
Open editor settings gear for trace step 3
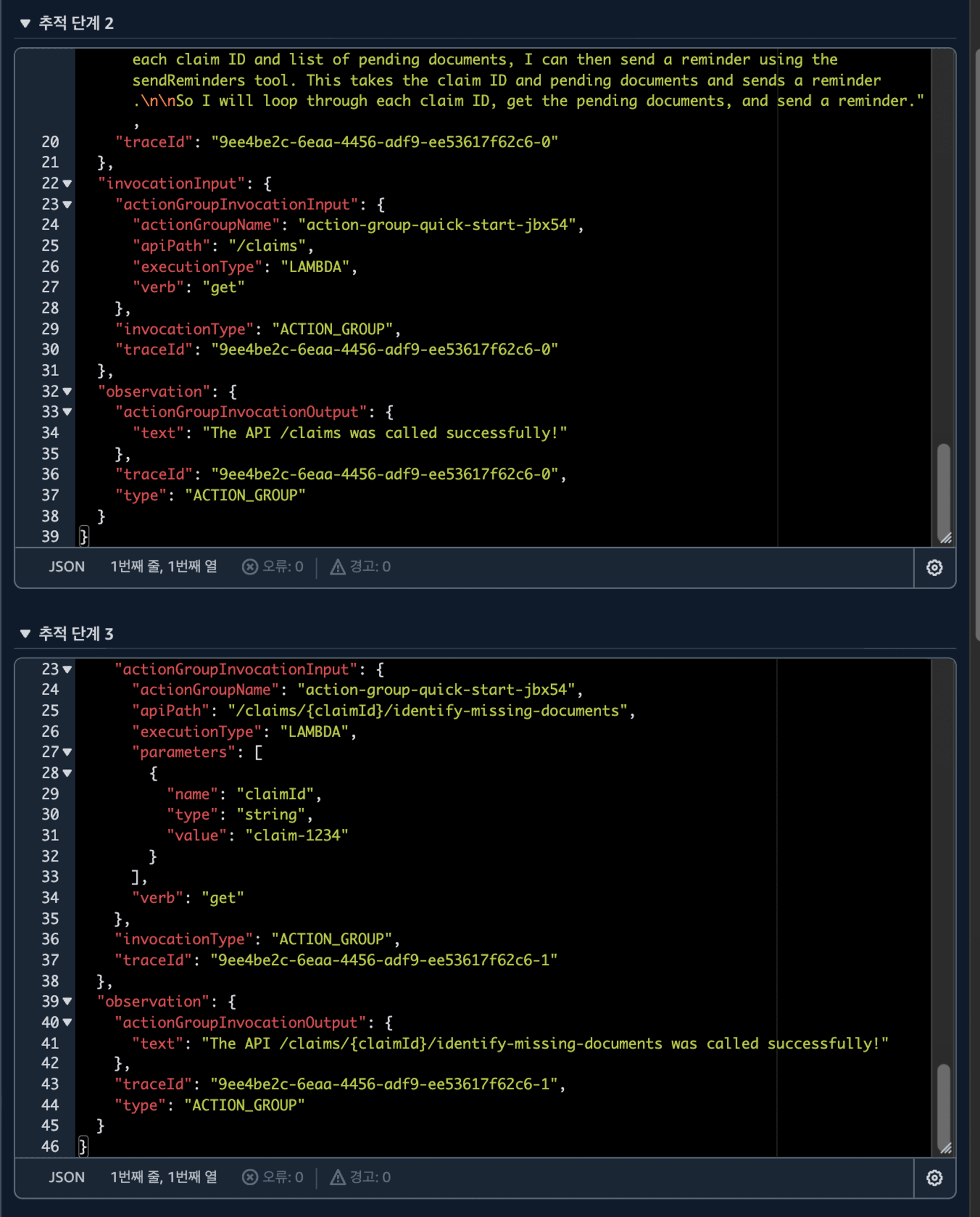(x=934, y=1178)
